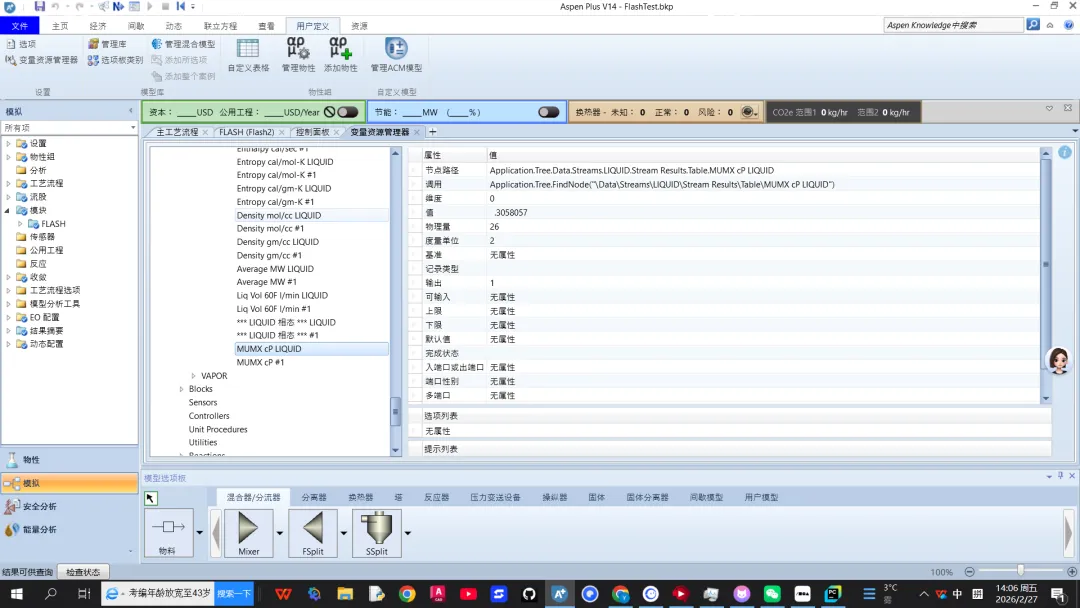
Task: Open PyCharm from the taskbar
Action: (833, 594)
